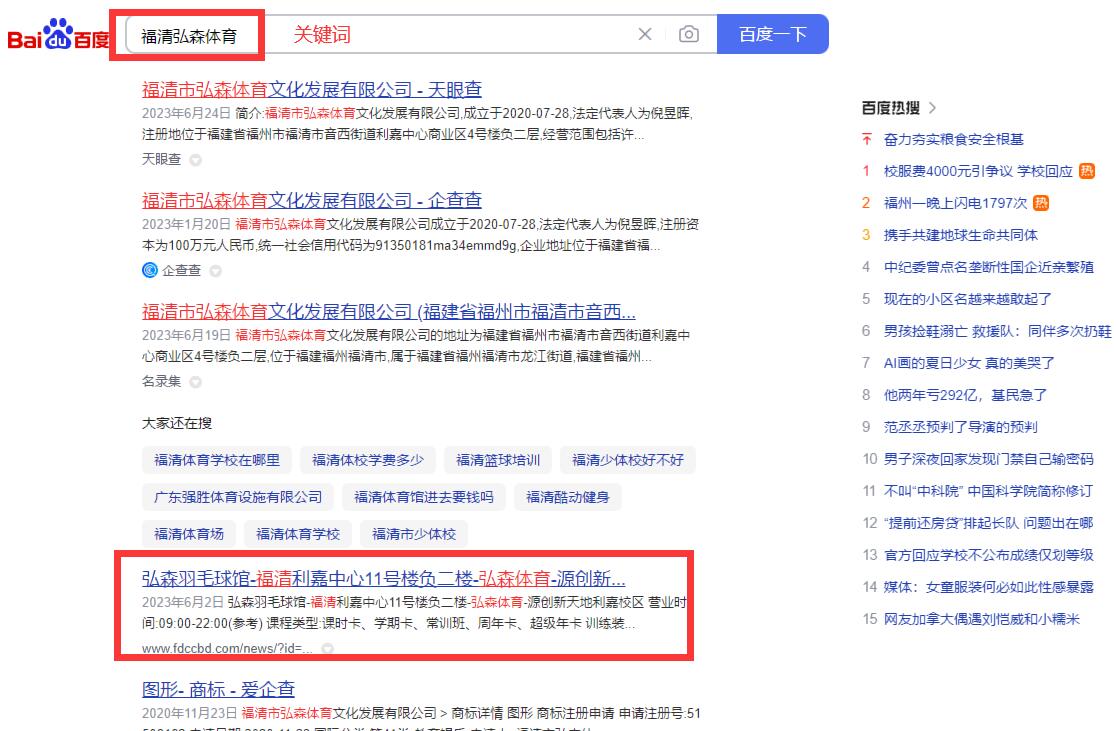1116x731 pixels.
Task: Open hot topic 校服费4000元引争议 学校回应
Action: pyautogui.click(x=978, y=172)
